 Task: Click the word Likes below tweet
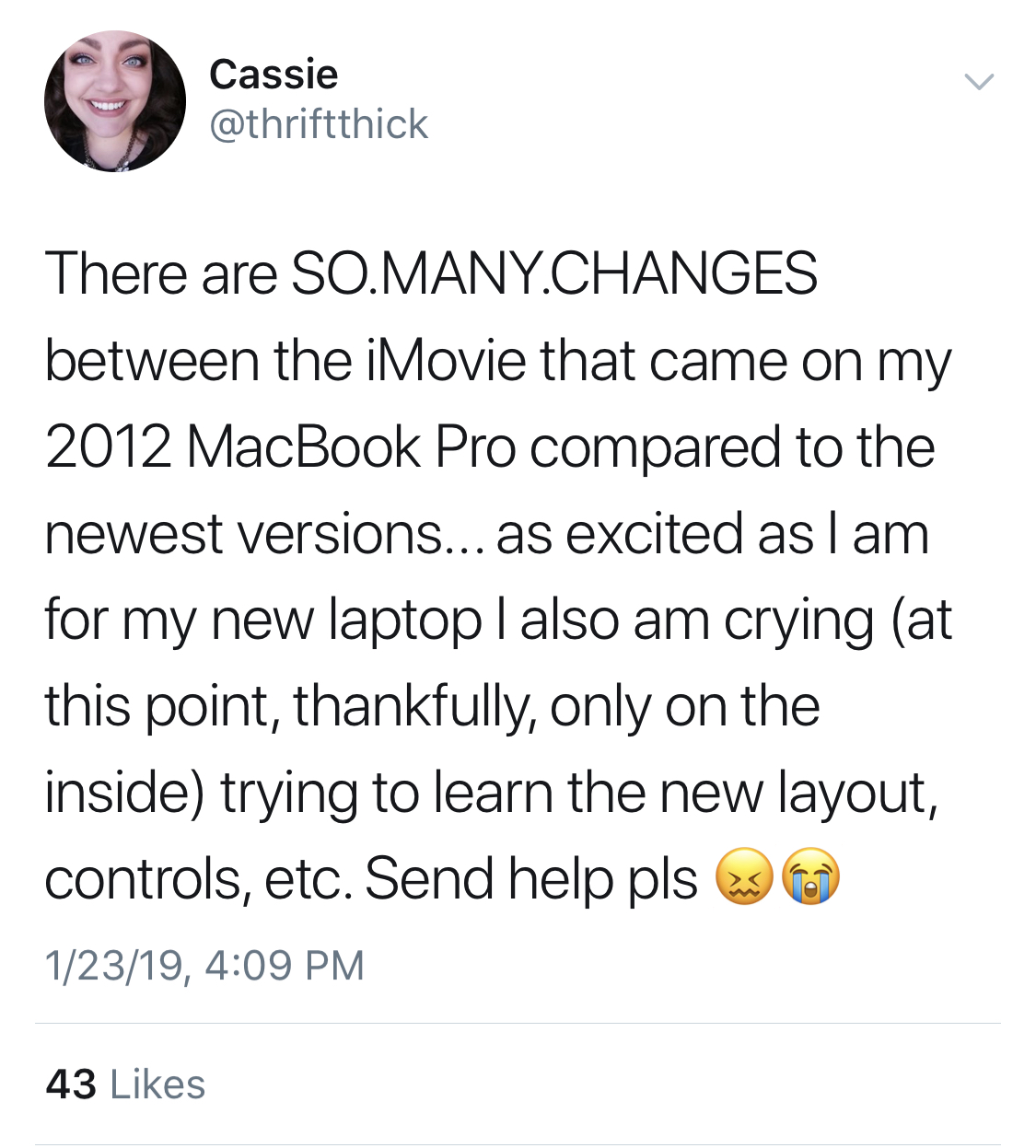click(x=157, y=1084)
